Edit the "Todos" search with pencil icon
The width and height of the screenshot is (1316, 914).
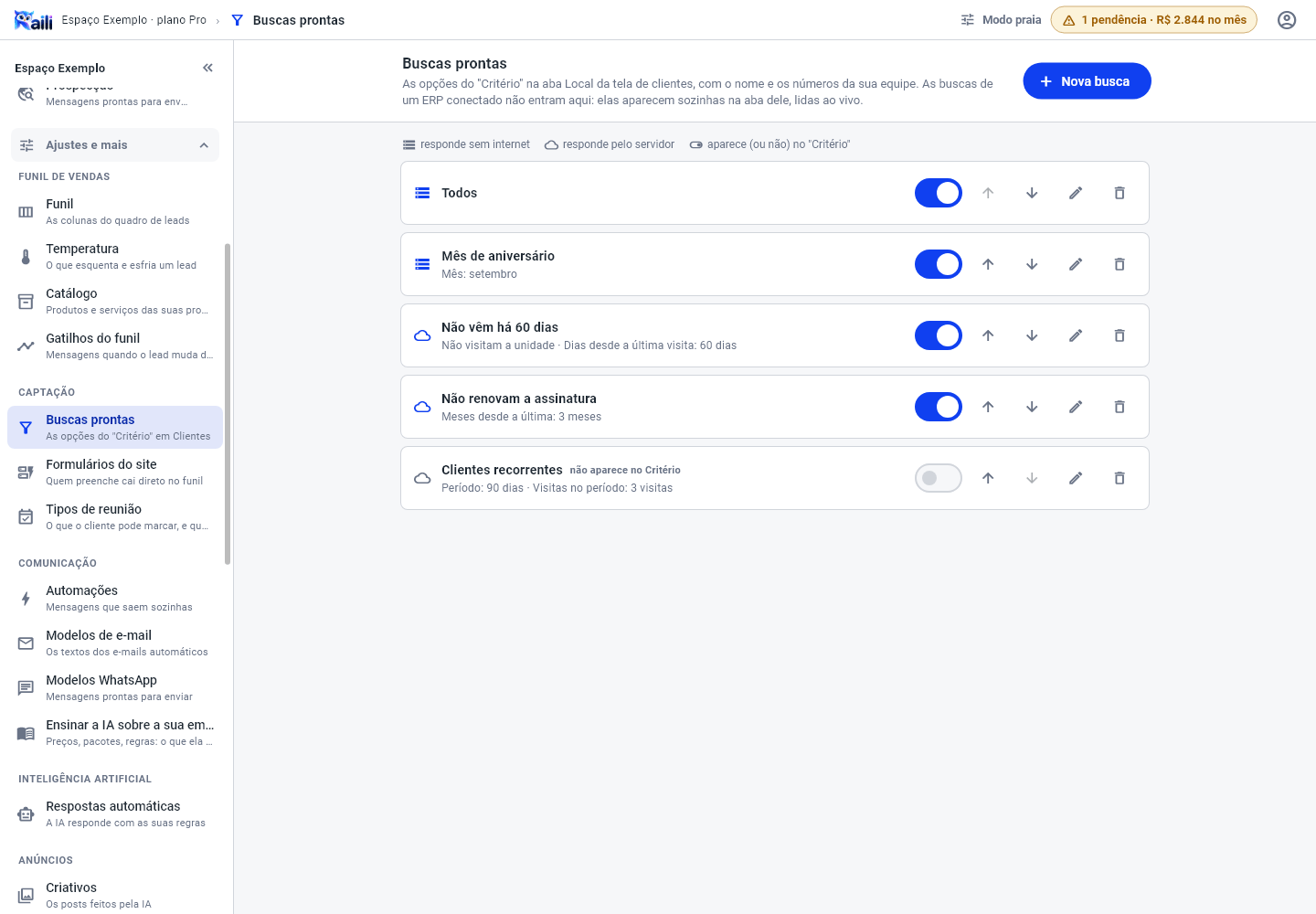(1076, 193)
